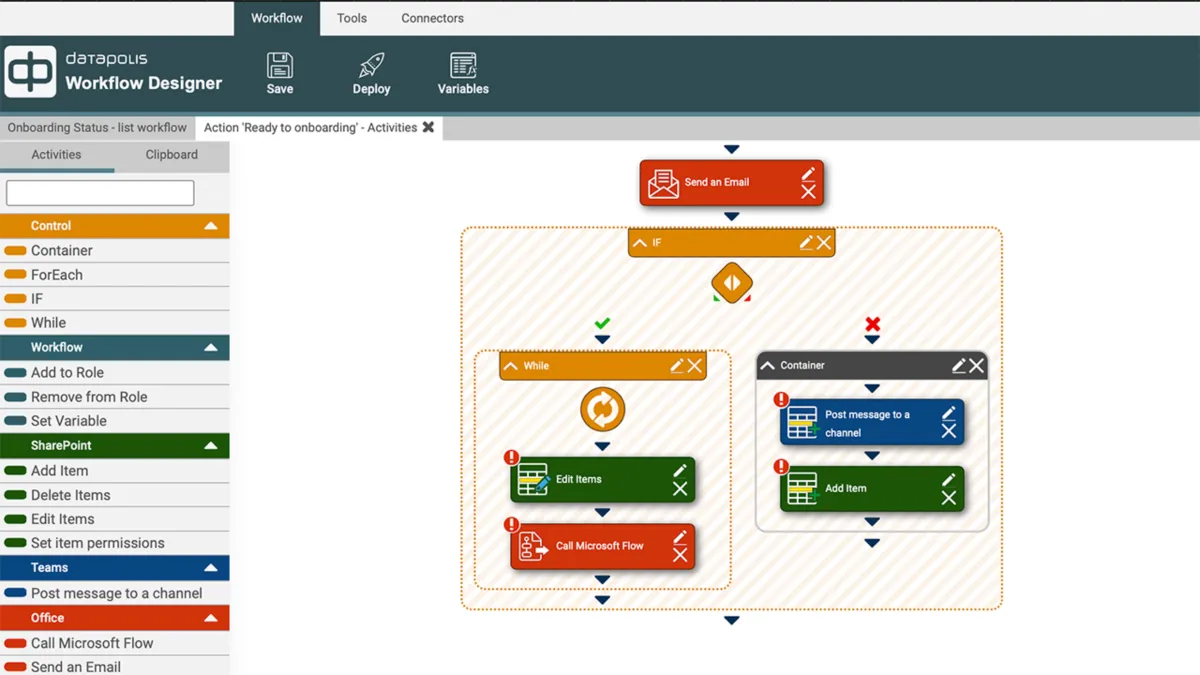
Task: Open the Variables toolbar icon
Action: (x=463, y=66)
